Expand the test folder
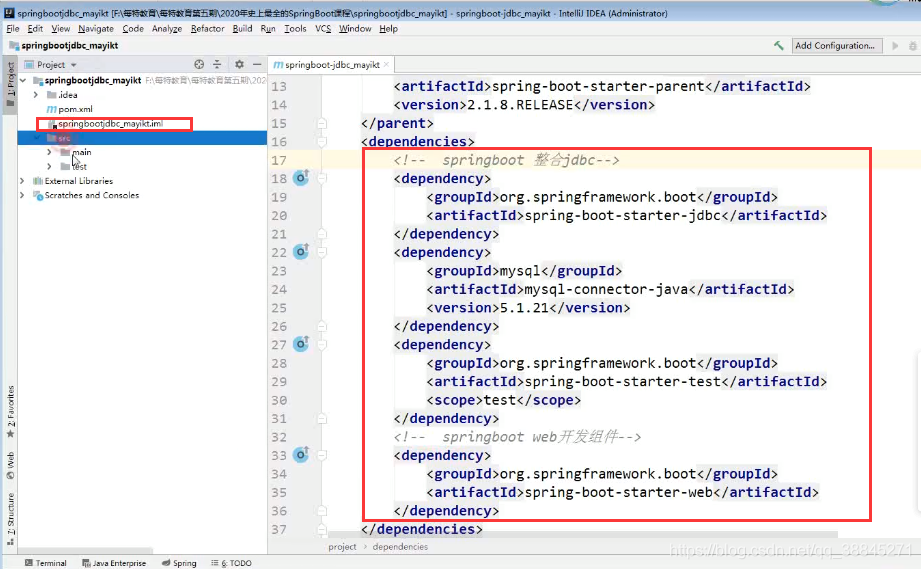Screen dimensions: 921x569 [49, 166]
